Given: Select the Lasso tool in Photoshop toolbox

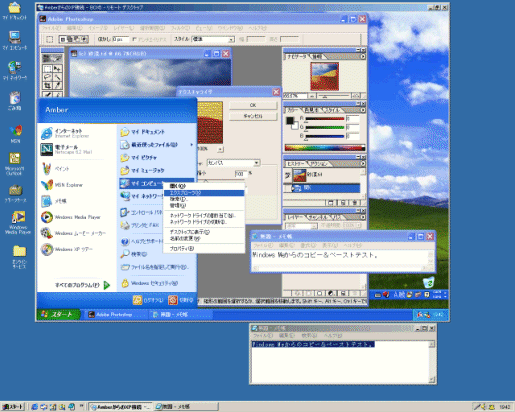Looking at the screenshot, I should pos(47,77).
